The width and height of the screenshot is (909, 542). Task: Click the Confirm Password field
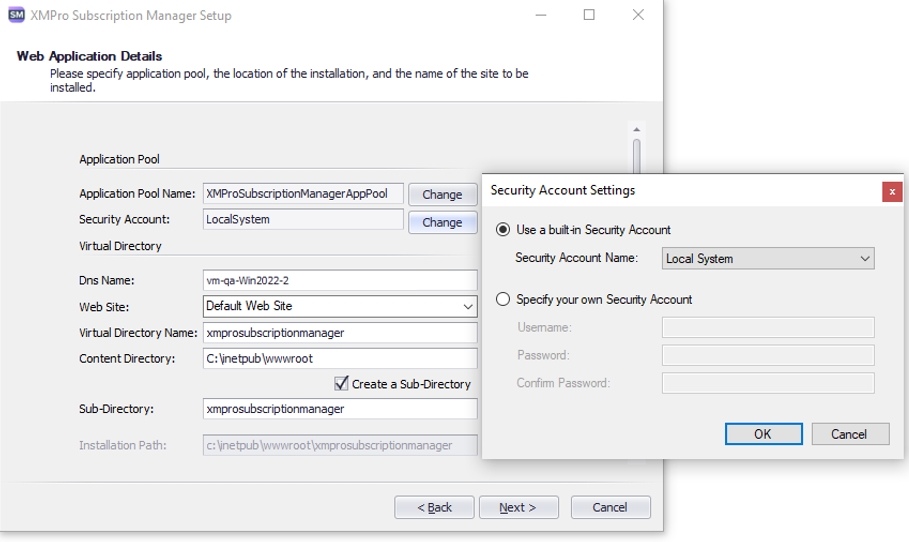768,383
